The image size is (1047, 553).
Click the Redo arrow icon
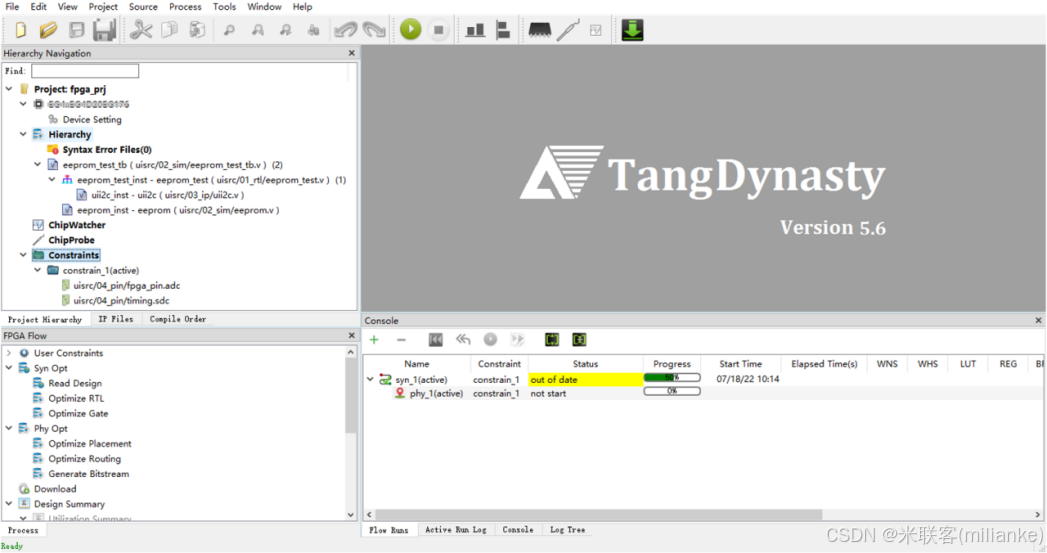point(374,30)
